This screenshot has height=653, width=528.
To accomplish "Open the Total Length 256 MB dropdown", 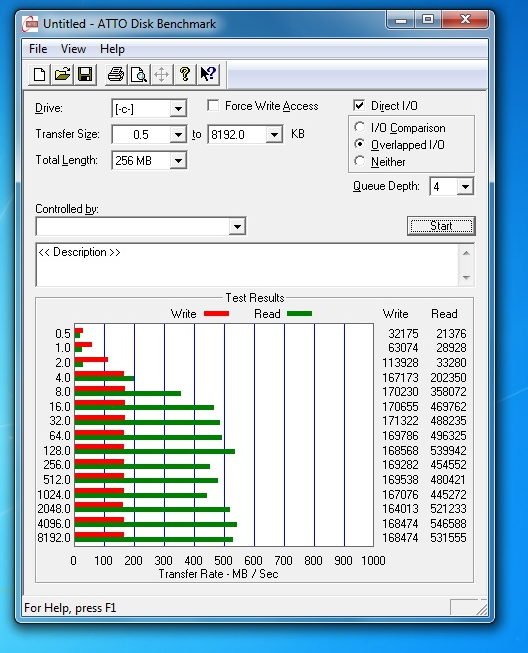I will click(178, 161).
